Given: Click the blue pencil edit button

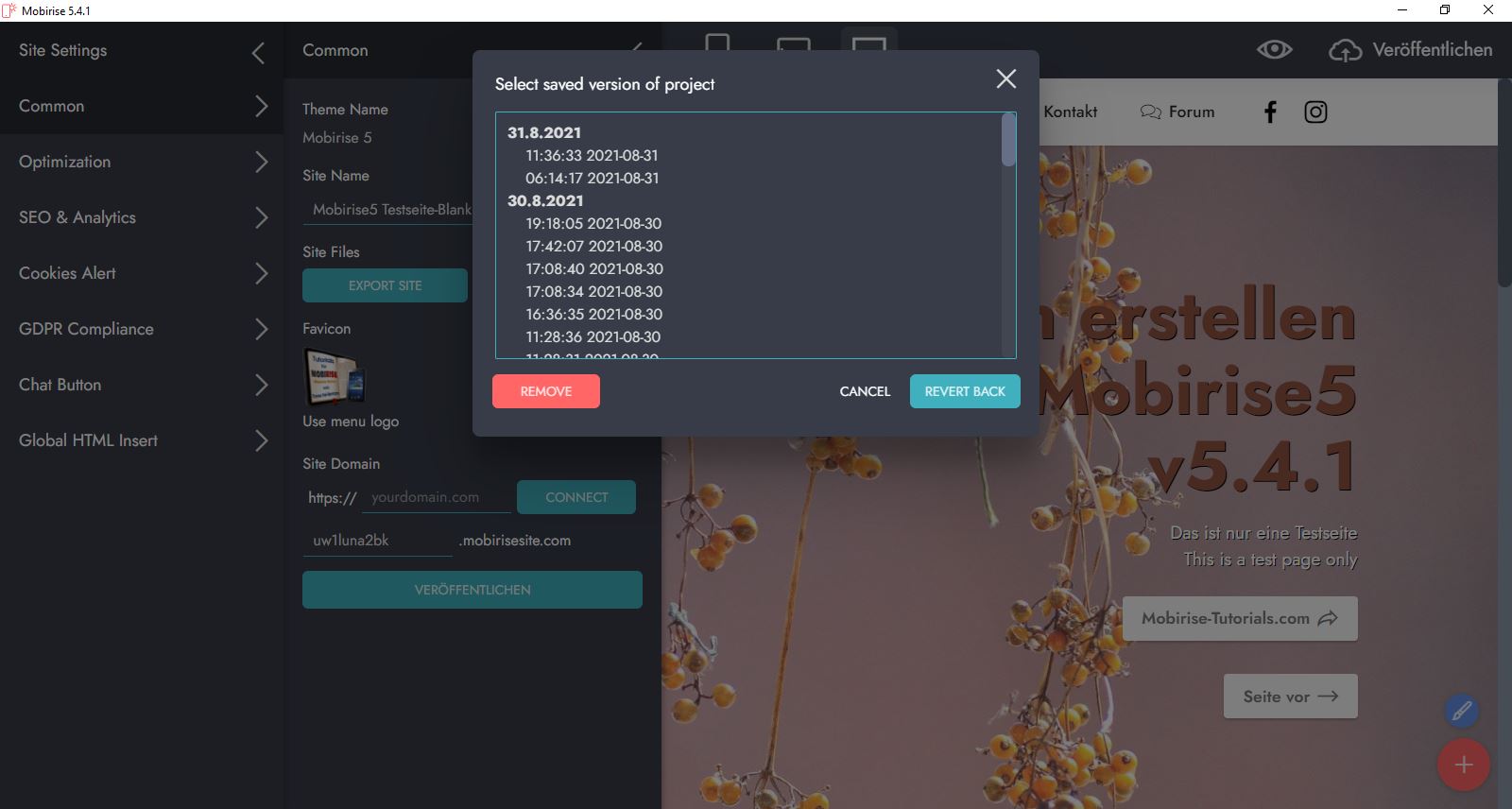Looking at the screenshot, I should 1461,711.
